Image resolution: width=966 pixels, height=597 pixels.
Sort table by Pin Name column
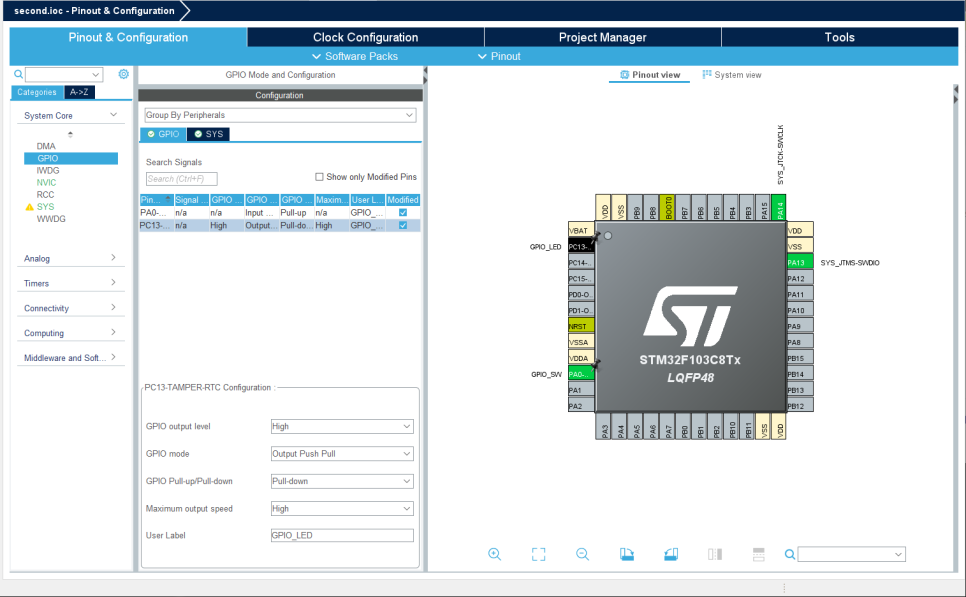coord(156,200)
